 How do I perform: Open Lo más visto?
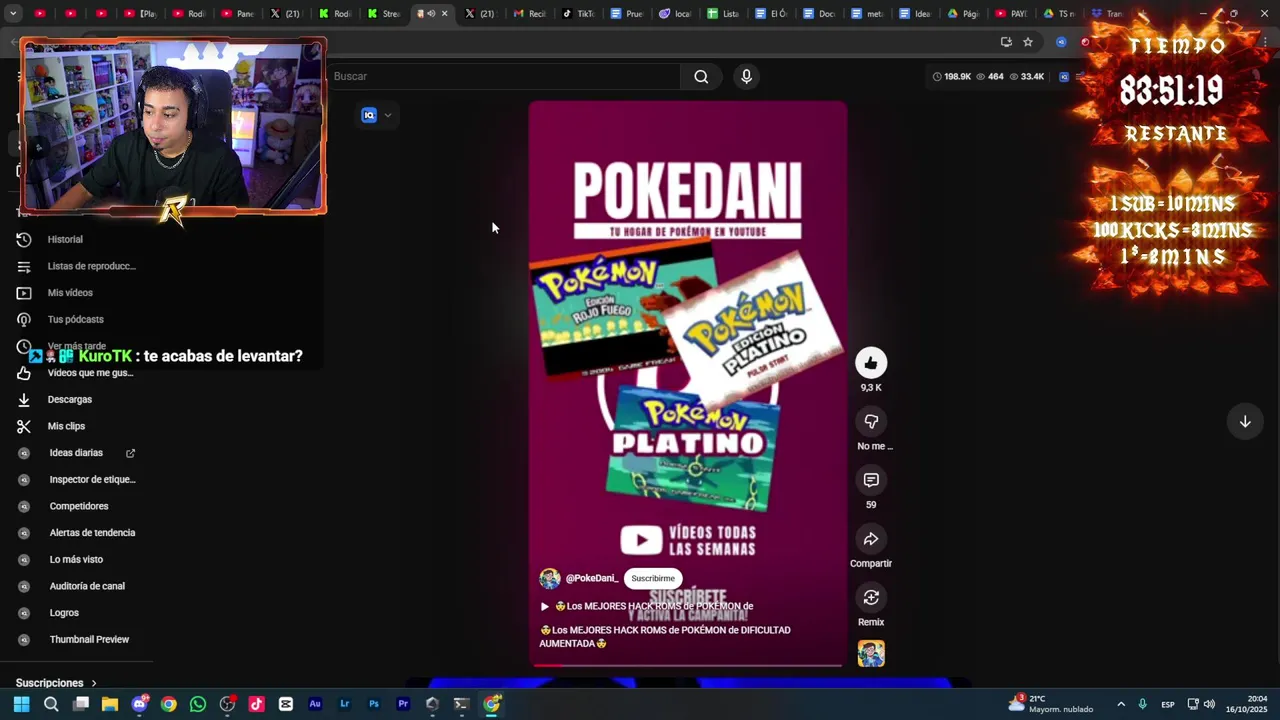click(x=78, y=559)
